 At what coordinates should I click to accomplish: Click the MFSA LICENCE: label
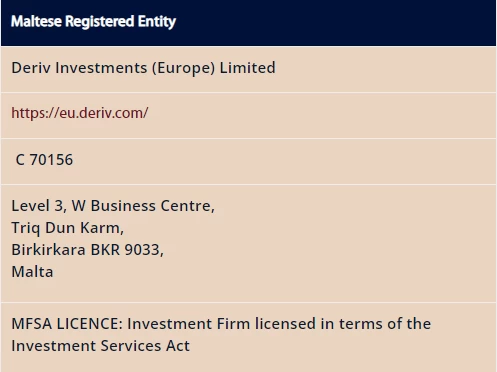67,324
